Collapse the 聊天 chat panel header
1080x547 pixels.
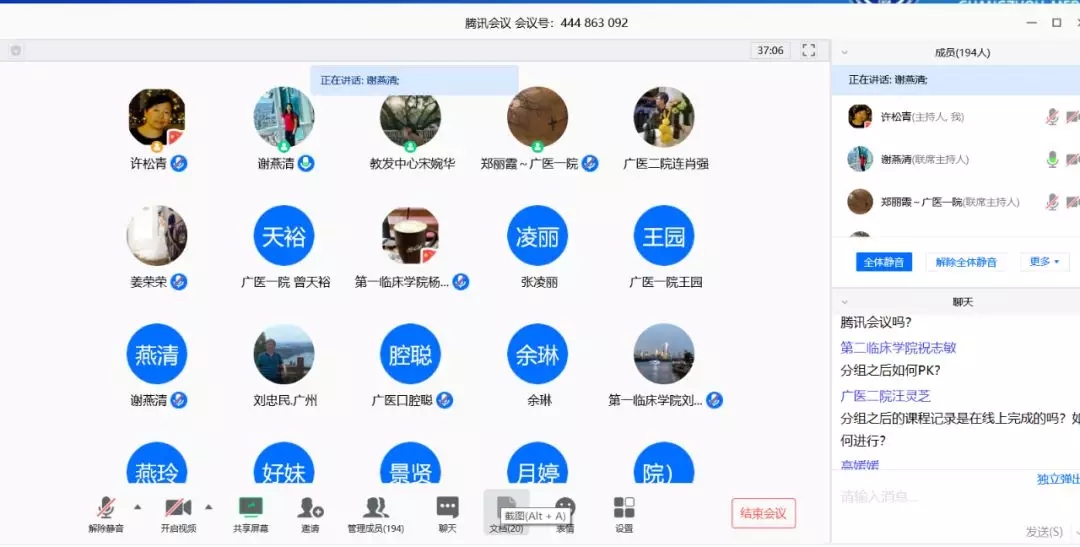click(x=845, y=302)
